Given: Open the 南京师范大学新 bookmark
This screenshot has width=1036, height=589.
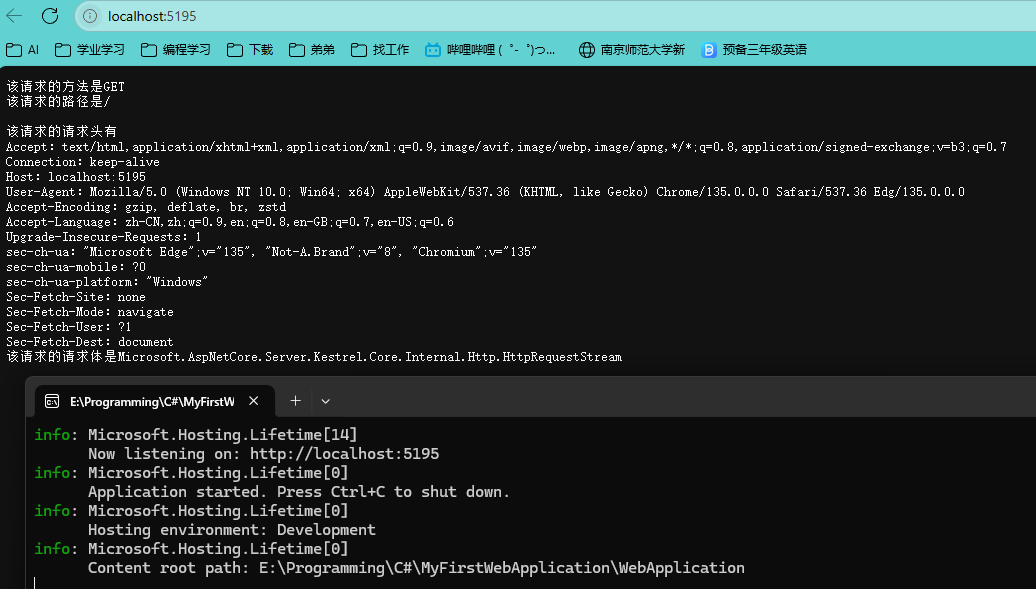Looking at the screenshot, I should click(x=632, y=49).
